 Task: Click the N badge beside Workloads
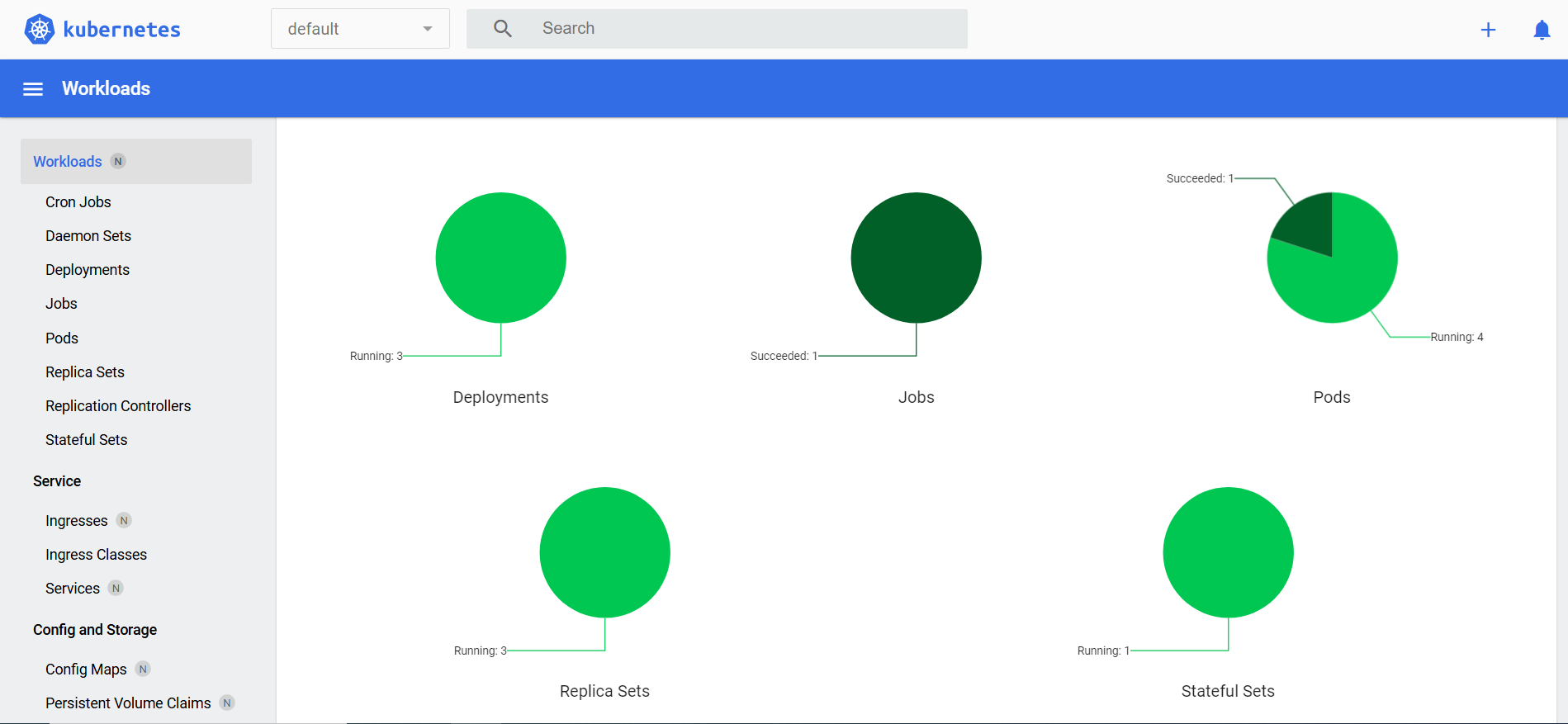point(118,161)
